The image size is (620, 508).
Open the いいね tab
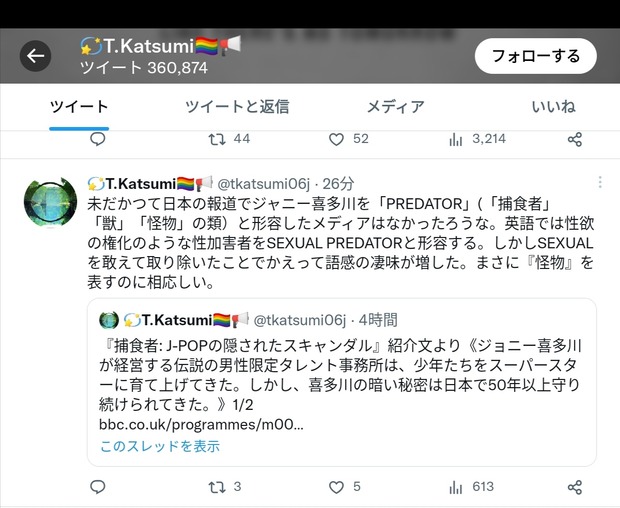(554, 107)
